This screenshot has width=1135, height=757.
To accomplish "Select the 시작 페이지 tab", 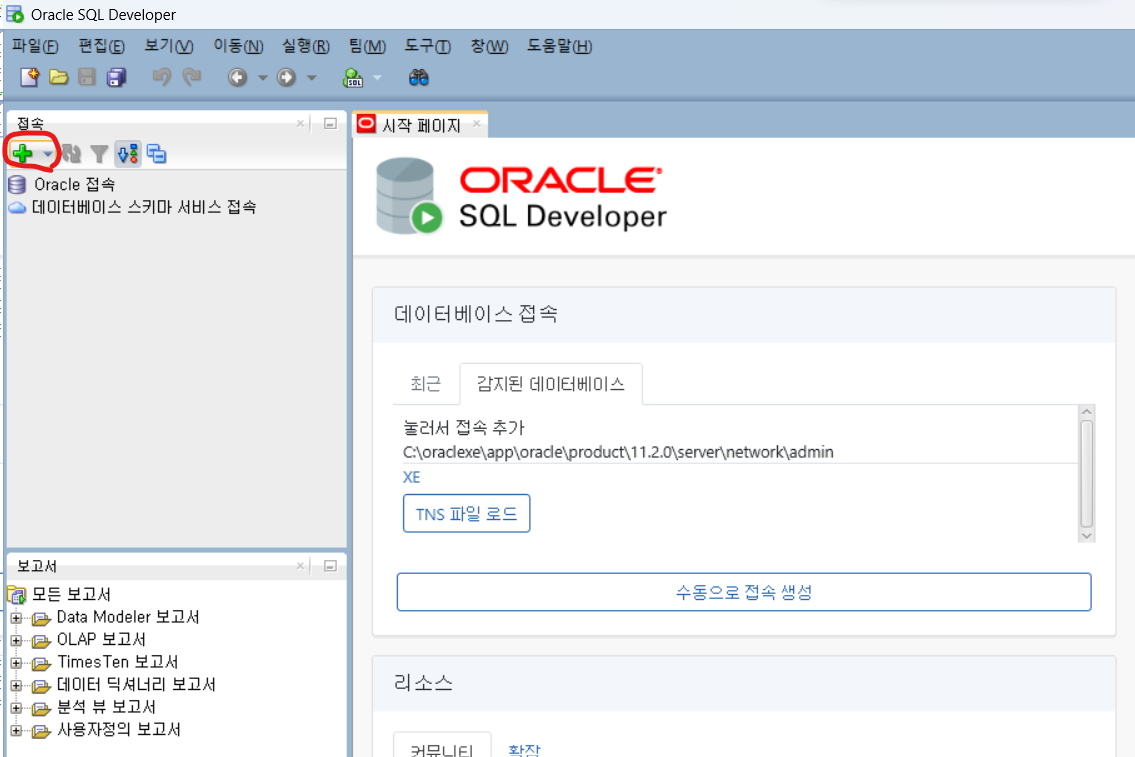I will click(x=421, y=125).
